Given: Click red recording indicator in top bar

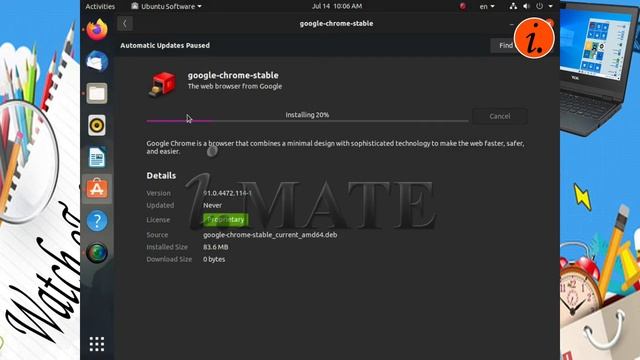Looking at the screenshot, I should (x=463, y=6).
